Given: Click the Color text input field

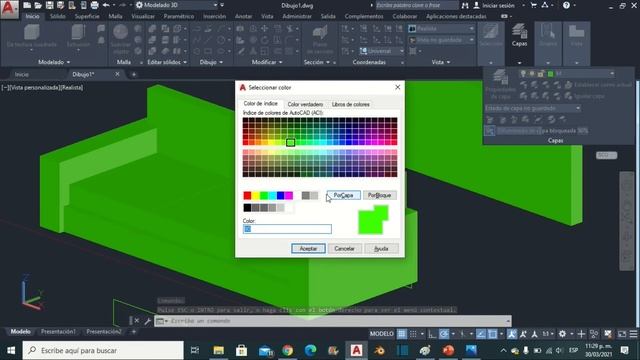Looking at the screenshot, I should [x=287, y=229].
